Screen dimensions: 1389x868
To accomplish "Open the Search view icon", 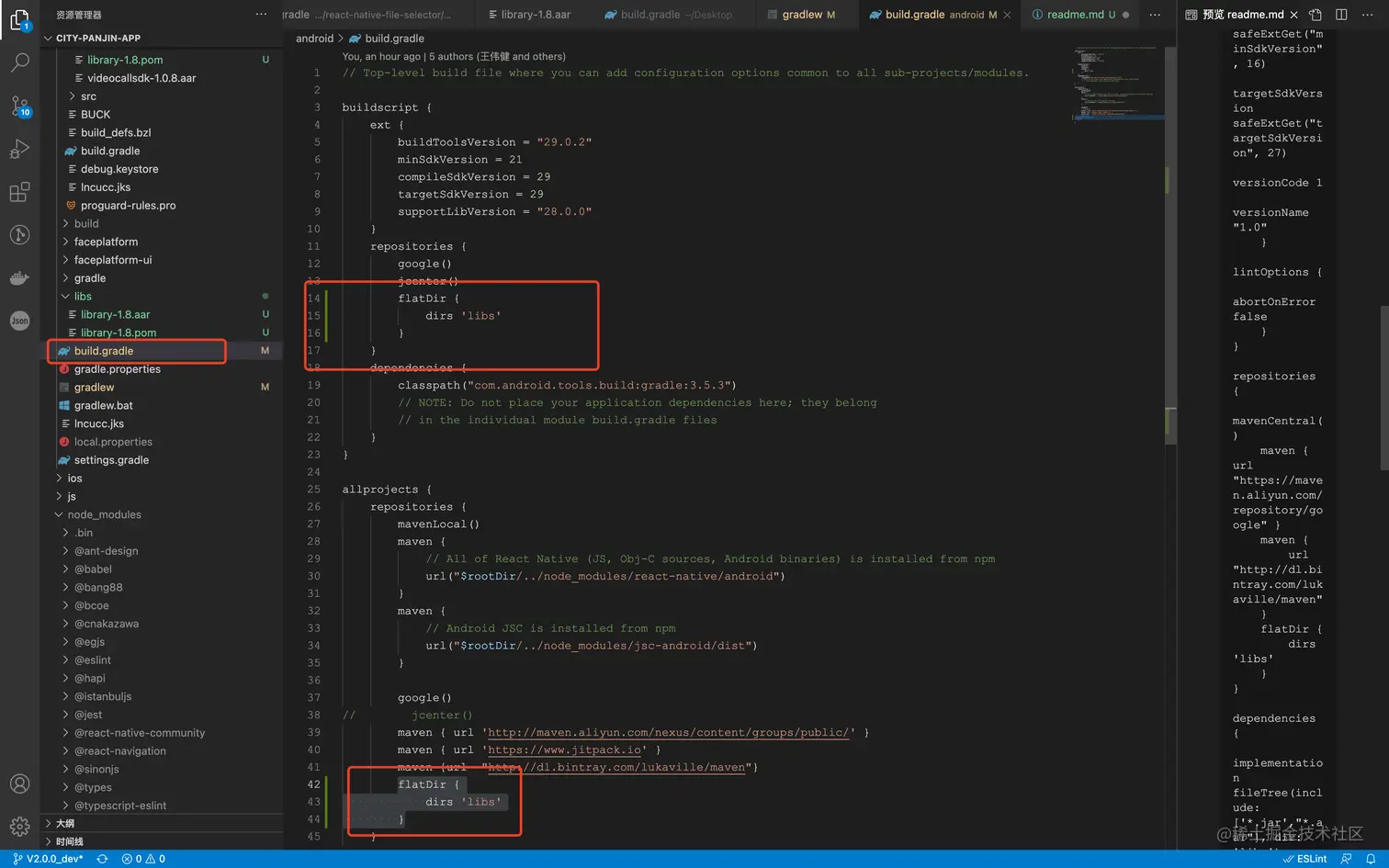I will click(x=19, y=62).
